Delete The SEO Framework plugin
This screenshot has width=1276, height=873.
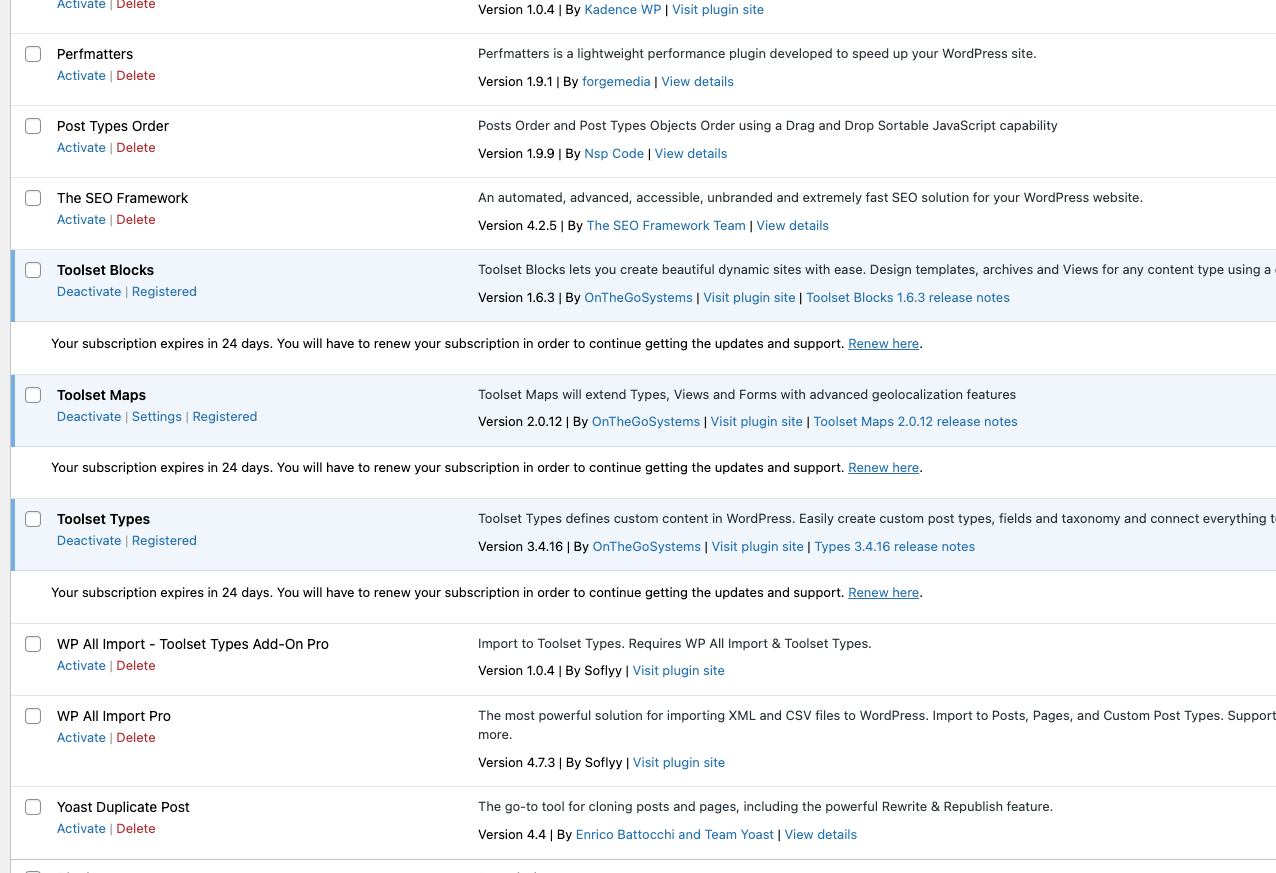point(136,220)
